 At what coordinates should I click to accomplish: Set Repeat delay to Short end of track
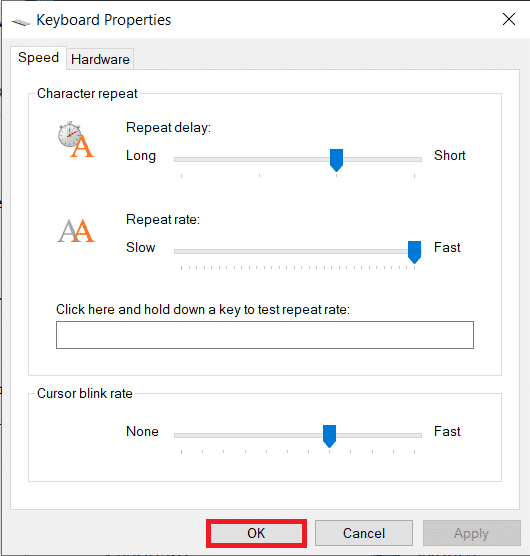coord(414,160)
